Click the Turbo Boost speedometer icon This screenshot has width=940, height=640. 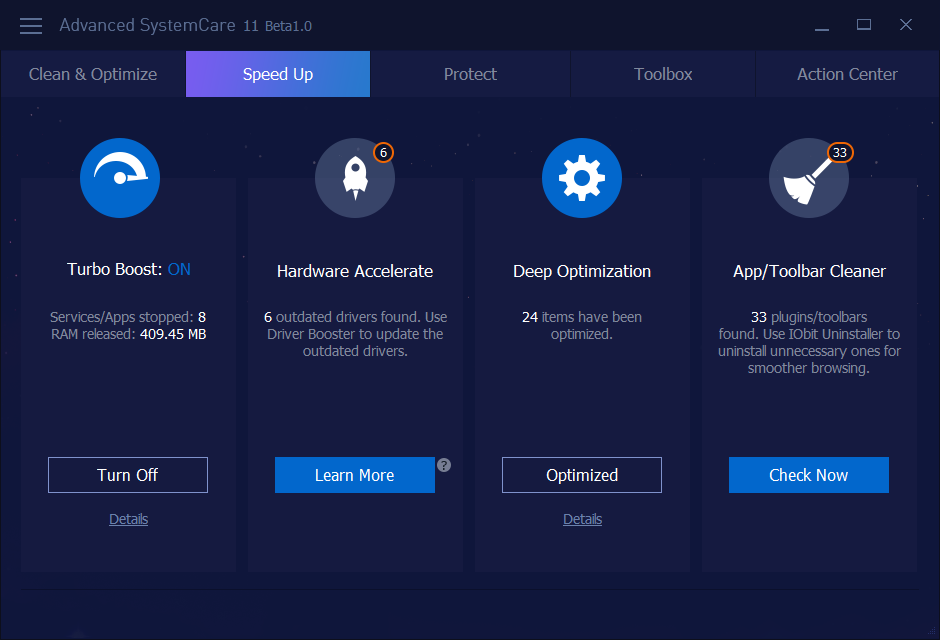click(120, 178)
